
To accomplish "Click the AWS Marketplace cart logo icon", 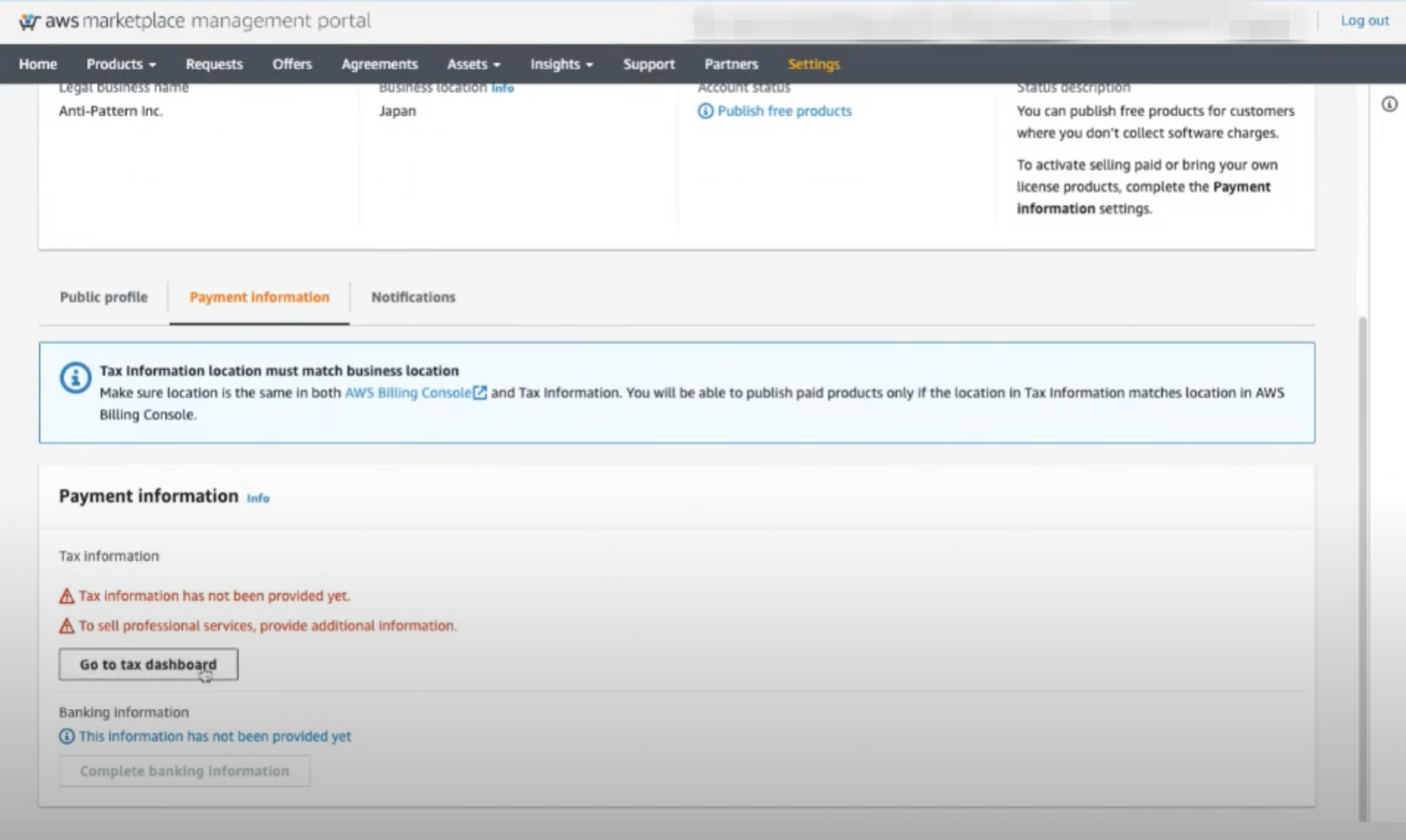I will [x=29, y=21].
